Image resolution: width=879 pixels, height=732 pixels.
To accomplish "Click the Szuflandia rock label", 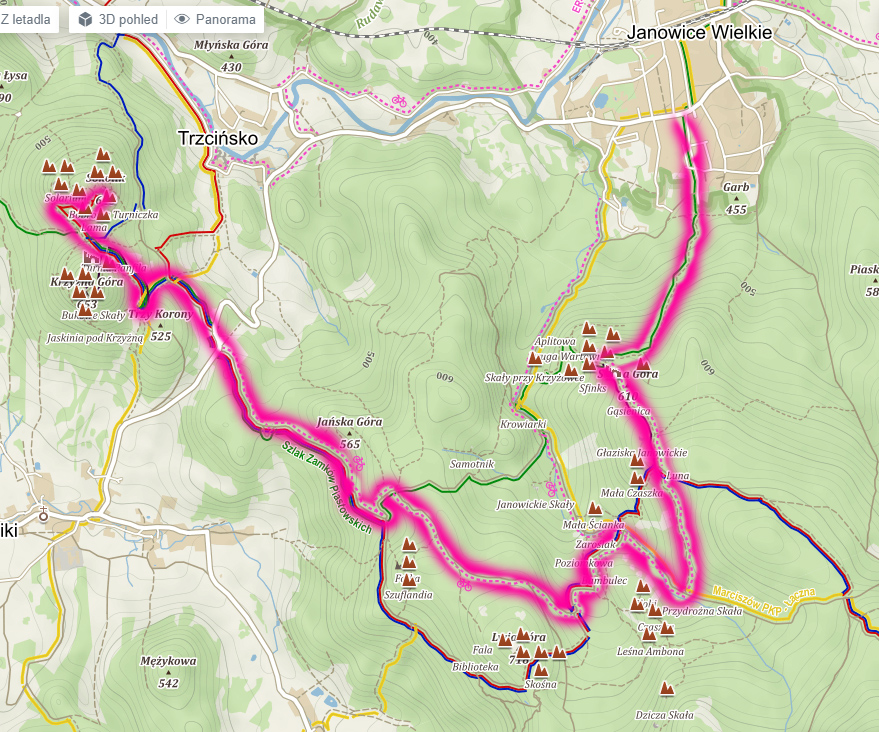I will tap(408, 595).
